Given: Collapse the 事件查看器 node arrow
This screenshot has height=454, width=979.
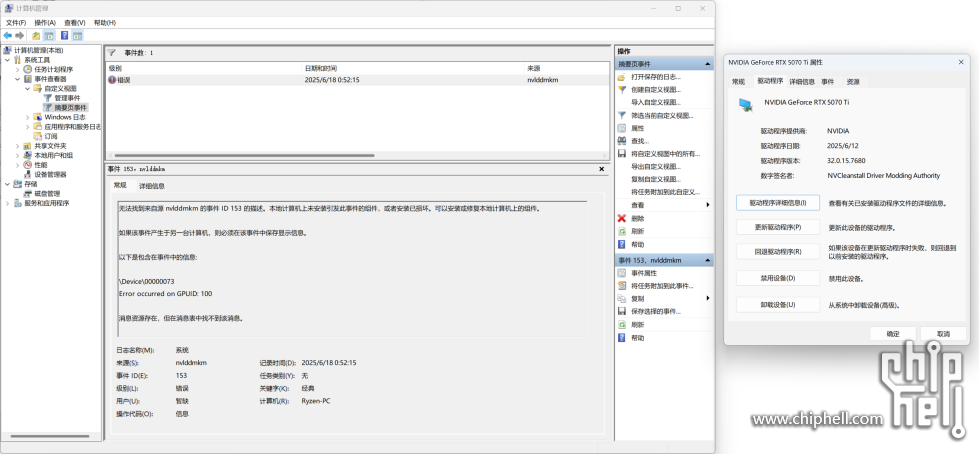Looking at the screenshot, I should [x=17, y=79].
